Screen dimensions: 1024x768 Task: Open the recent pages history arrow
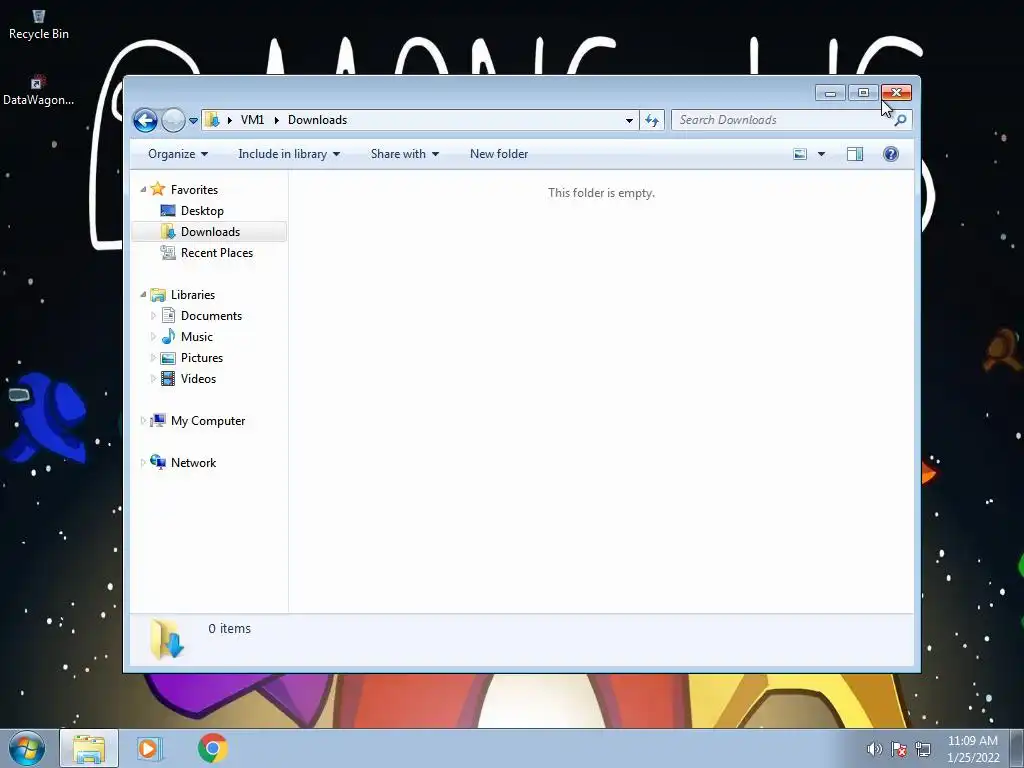pos(193,121)
